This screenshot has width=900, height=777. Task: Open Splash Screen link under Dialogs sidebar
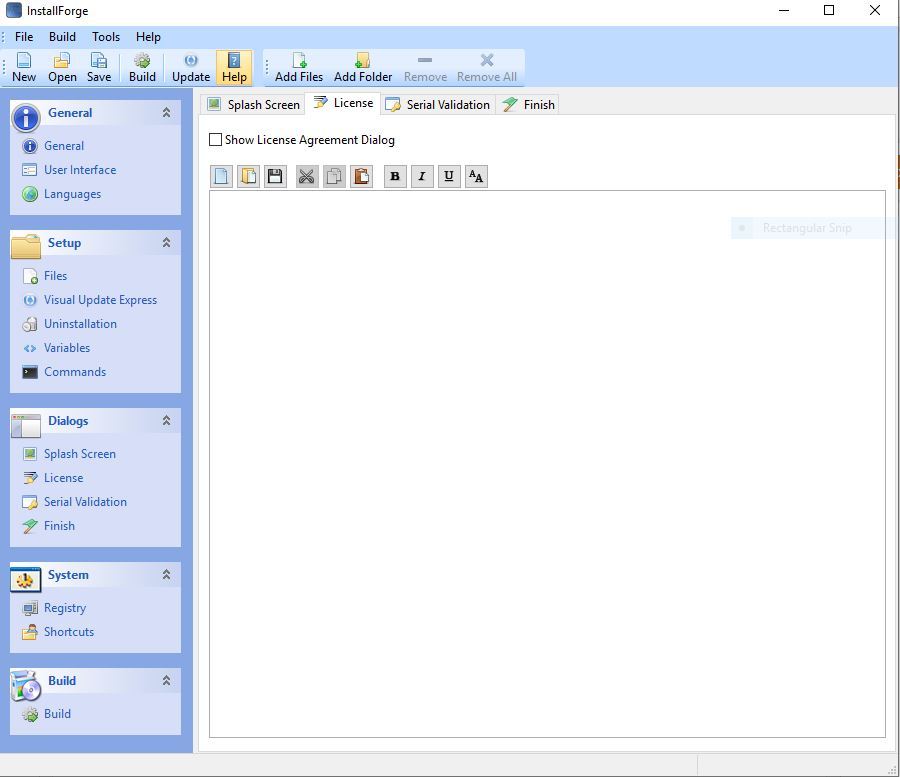(x=80, y=454)
